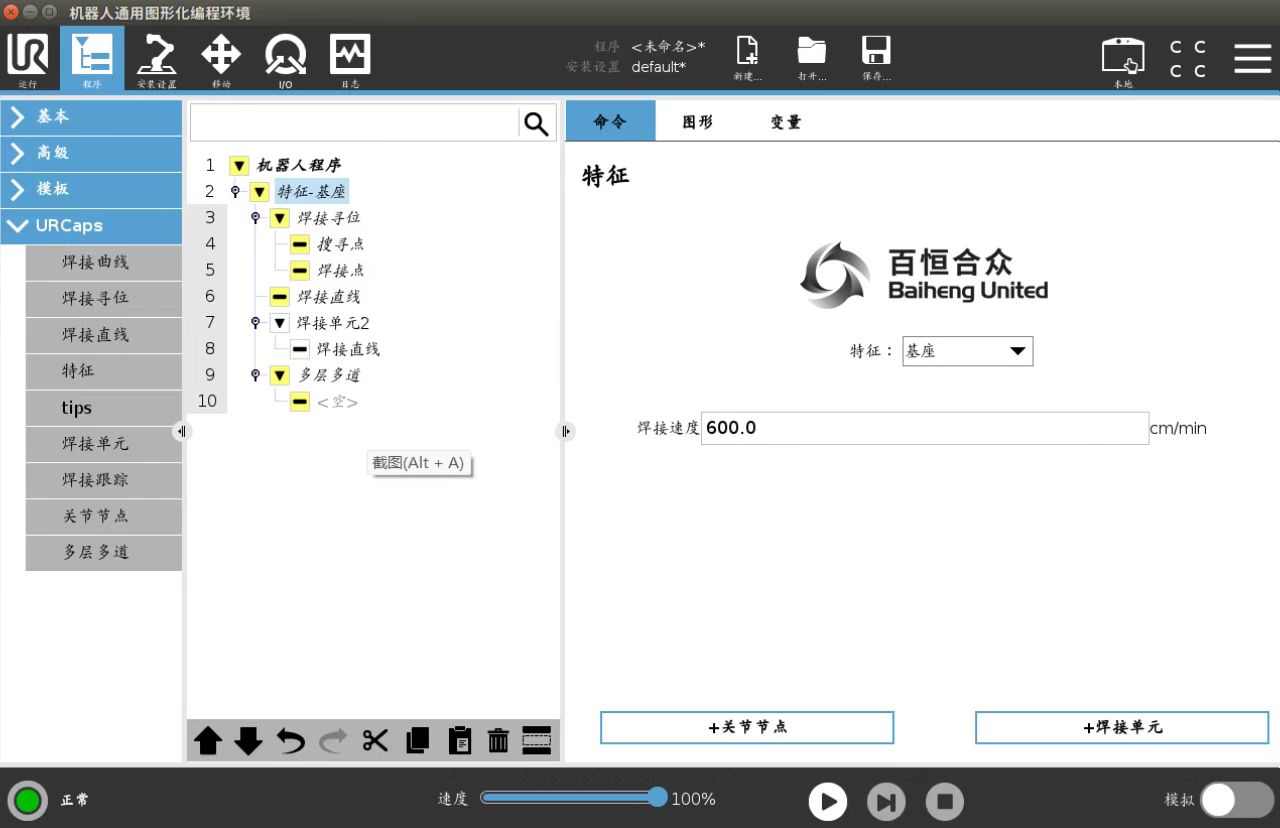Screen dimensions: 1280x828
Task: Expand the 基本 category
Action: (x=91, y=117)
